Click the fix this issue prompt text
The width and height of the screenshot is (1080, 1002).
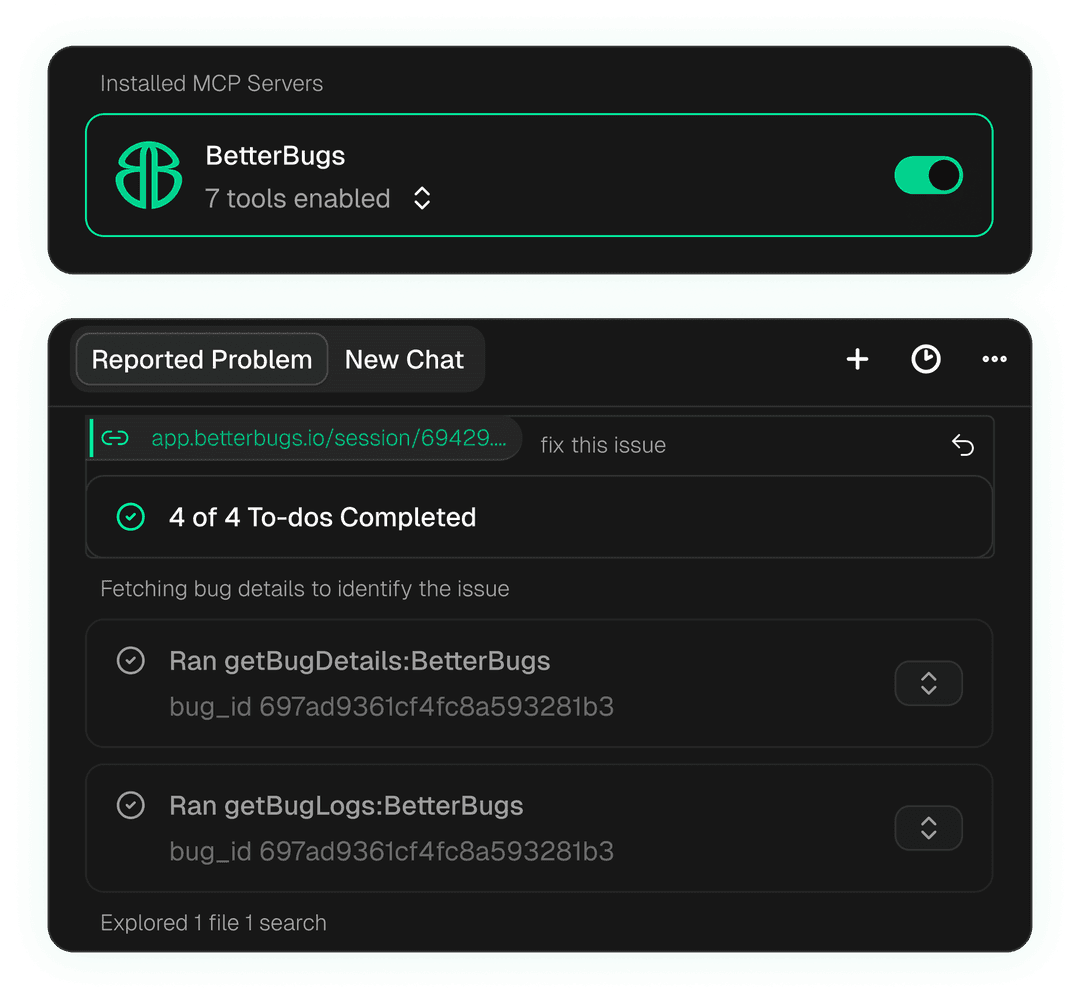pyautogui.click(x=603, y=445)
